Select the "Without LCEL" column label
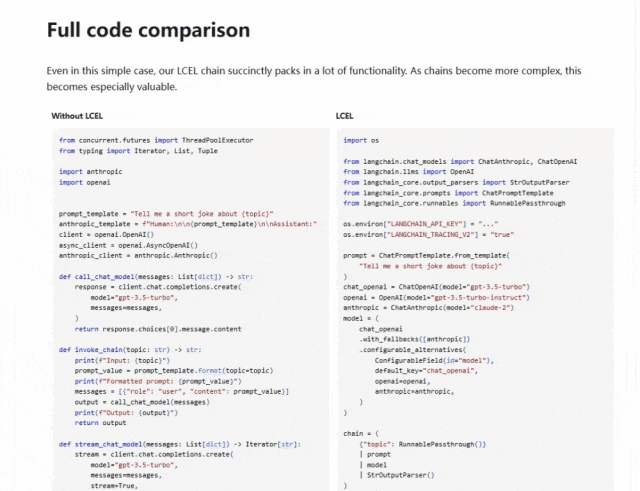 point(77,116)
